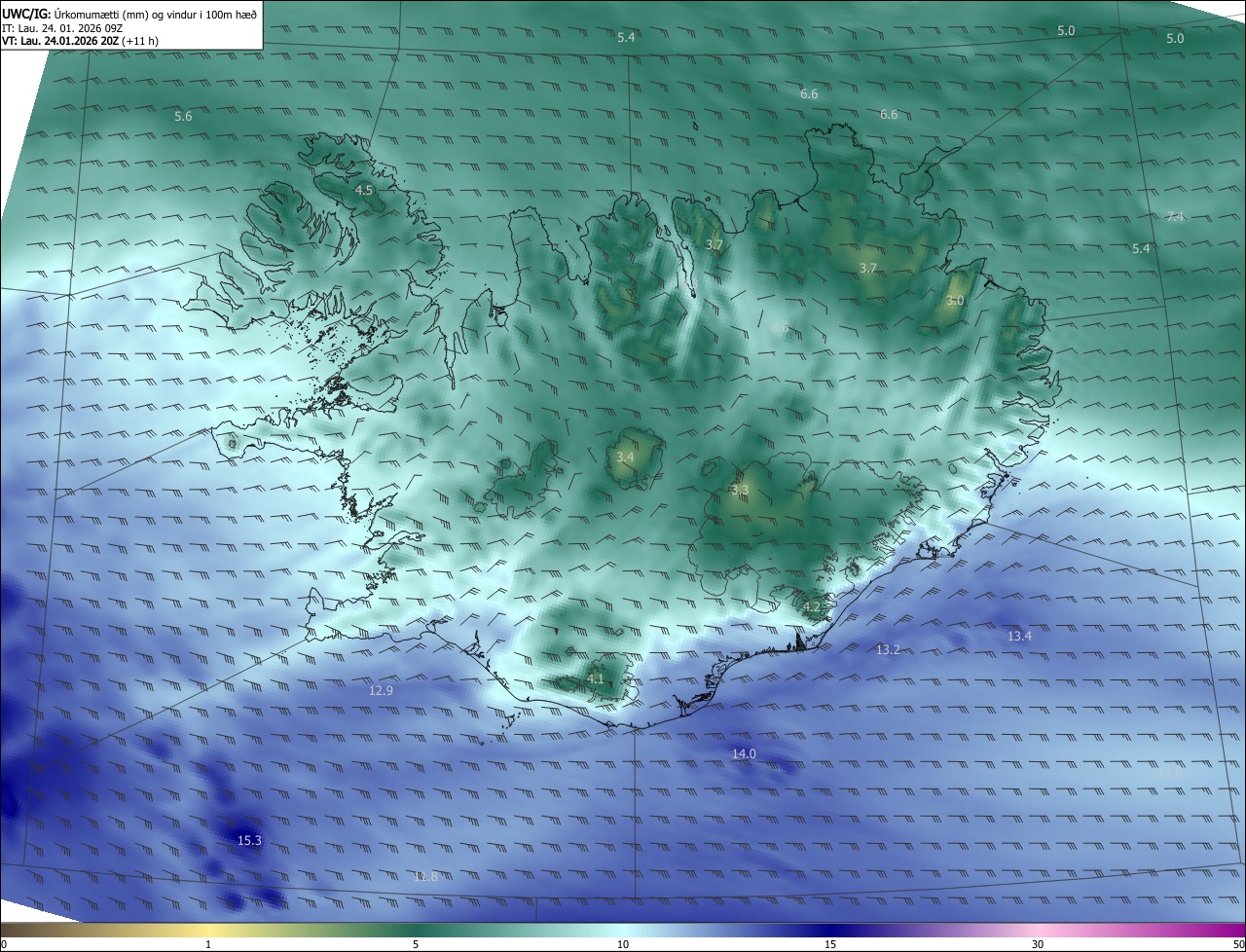
Task: Click the 3.3 value label on the map
Action: coord(740,490)
